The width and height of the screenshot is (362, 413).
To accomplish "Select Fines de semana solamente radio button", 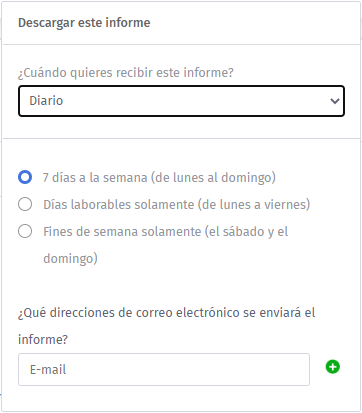I will pos(25,231).
